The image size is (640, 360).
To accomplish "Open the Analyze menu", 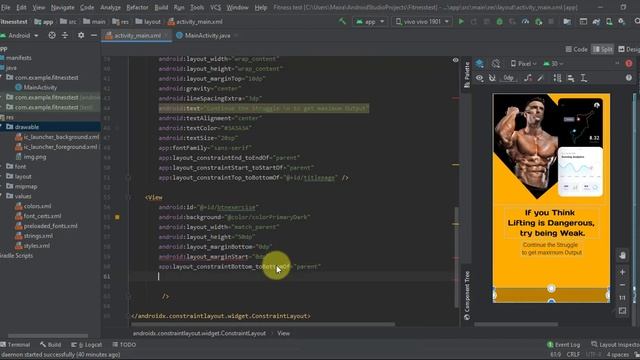I will point(110,7).
